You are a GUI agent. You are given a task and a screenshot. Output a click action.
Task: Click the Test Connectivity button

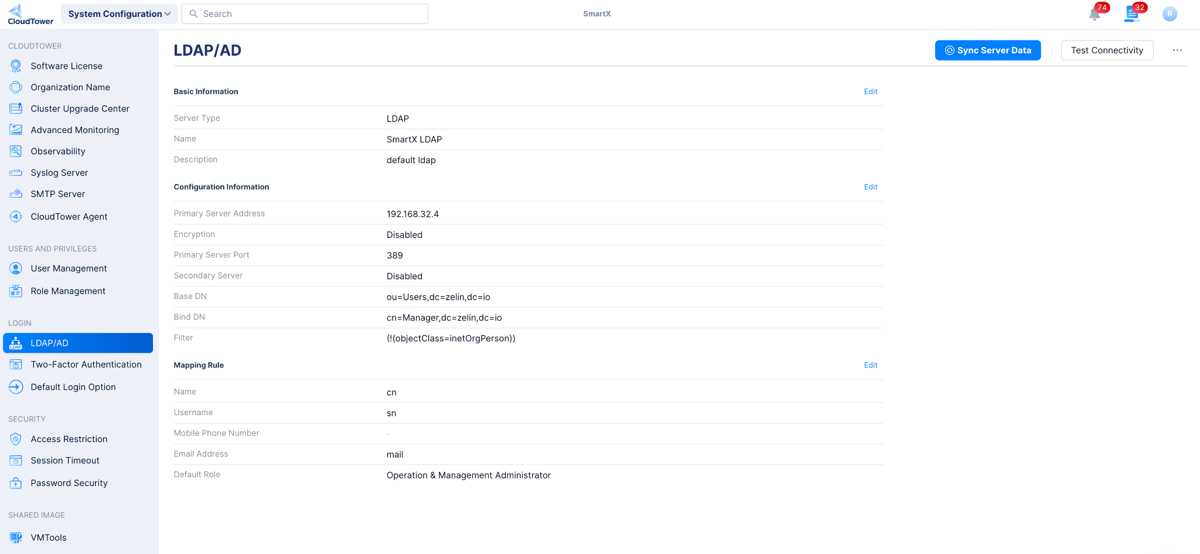pos(1107,50)
